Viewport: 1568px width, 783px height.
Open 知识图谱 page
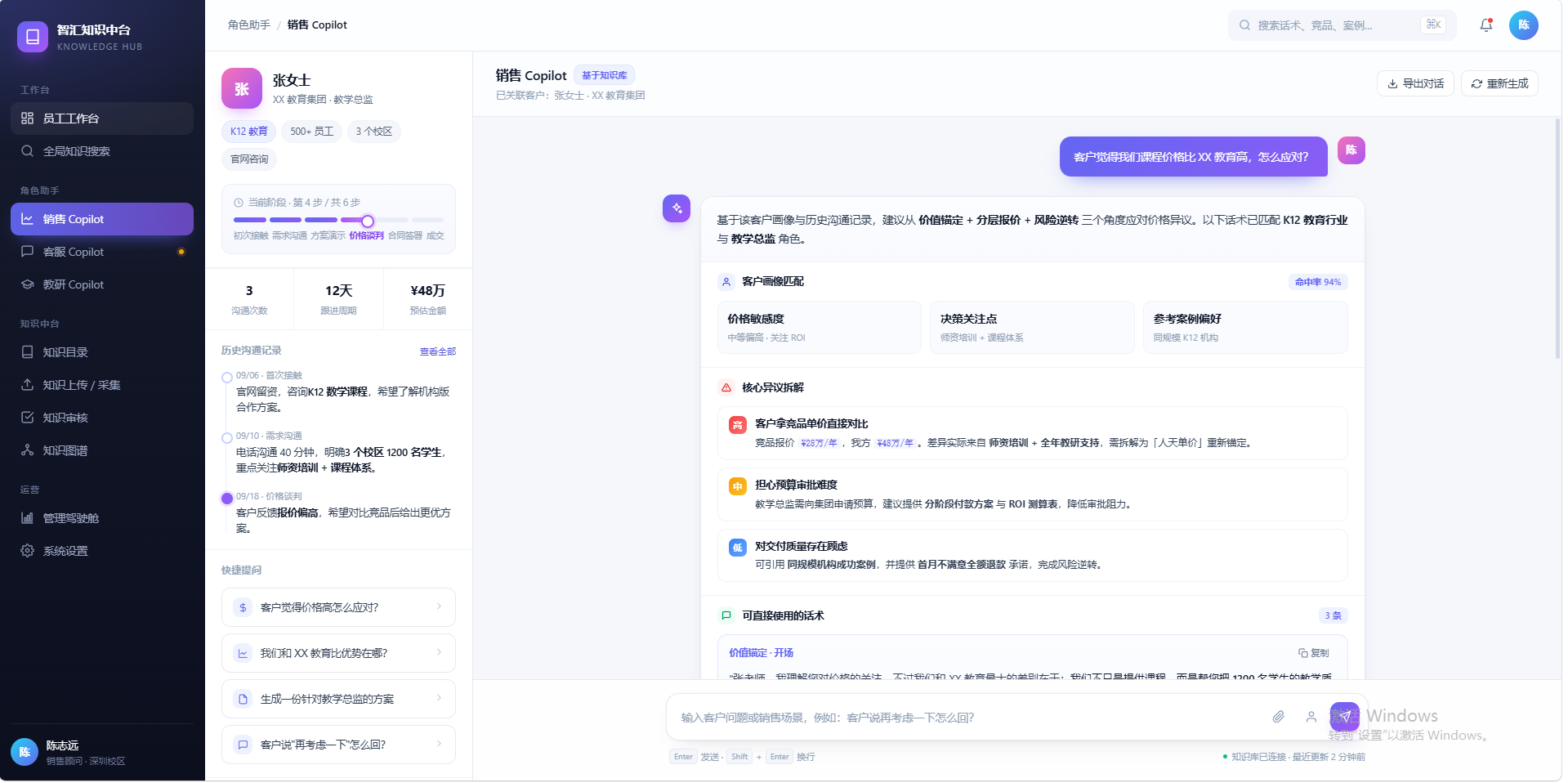(x=102, y=450)
